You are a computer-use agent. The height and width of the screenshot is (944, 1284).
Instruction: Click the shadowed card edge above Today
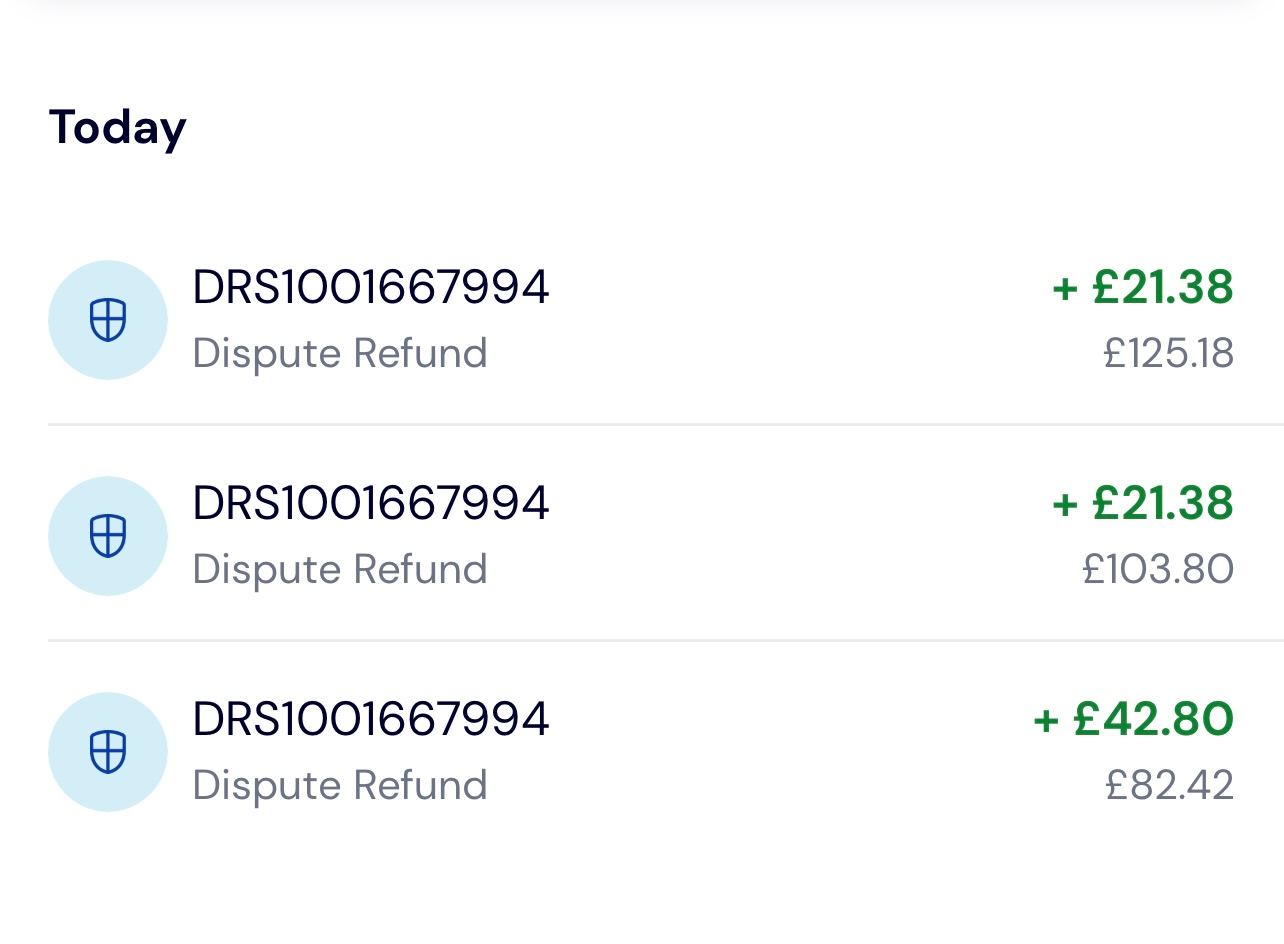(642, 8)
